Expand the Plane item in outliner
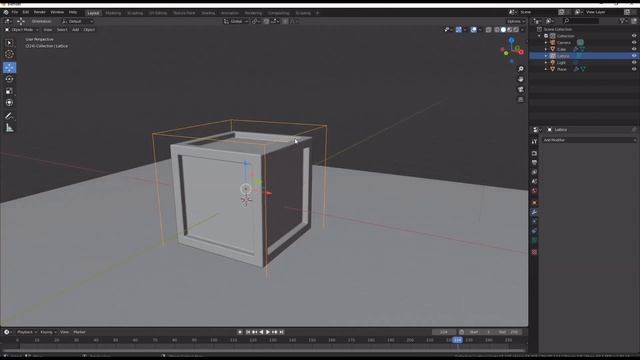 coord(546,69)
